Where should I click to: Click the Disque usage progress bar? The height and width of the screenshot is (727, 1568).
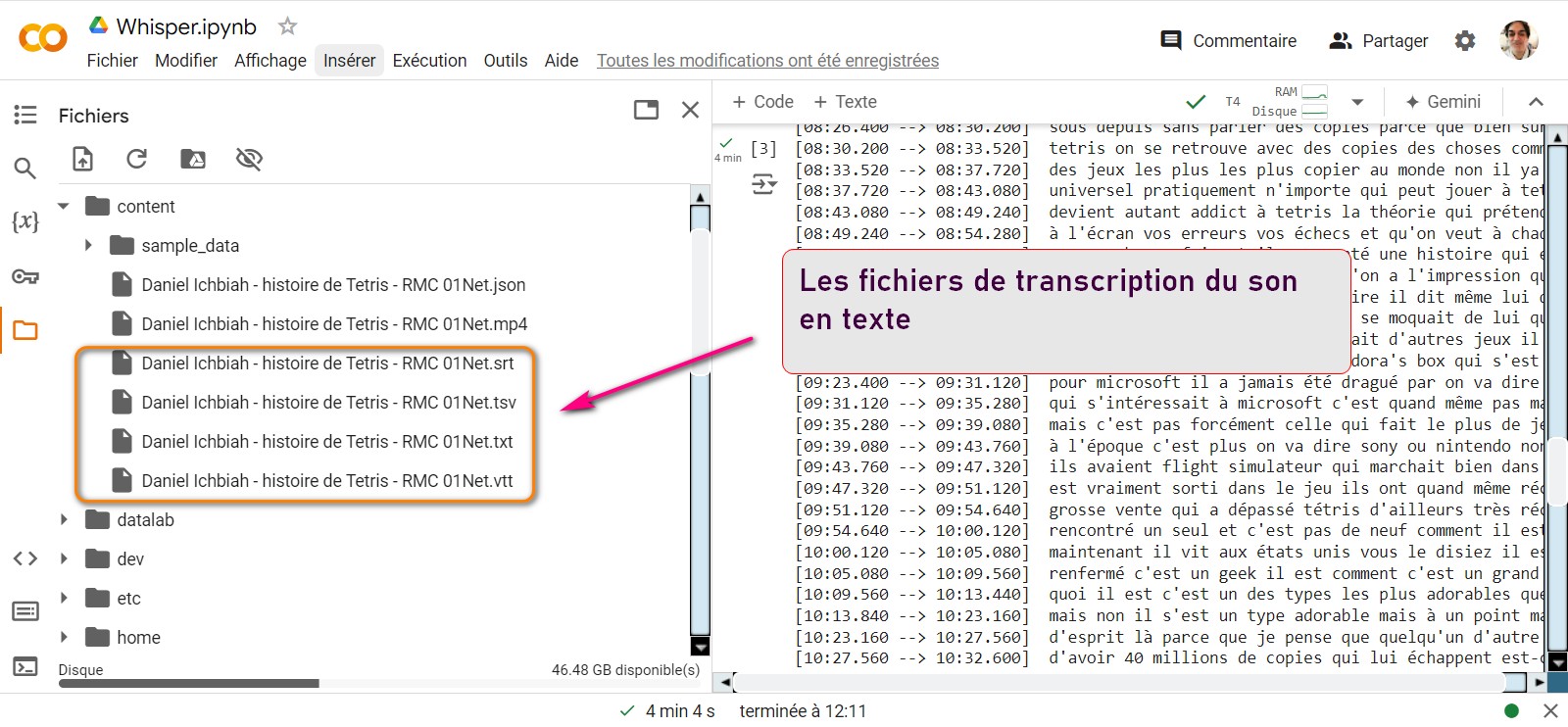(x=379, y=684)
